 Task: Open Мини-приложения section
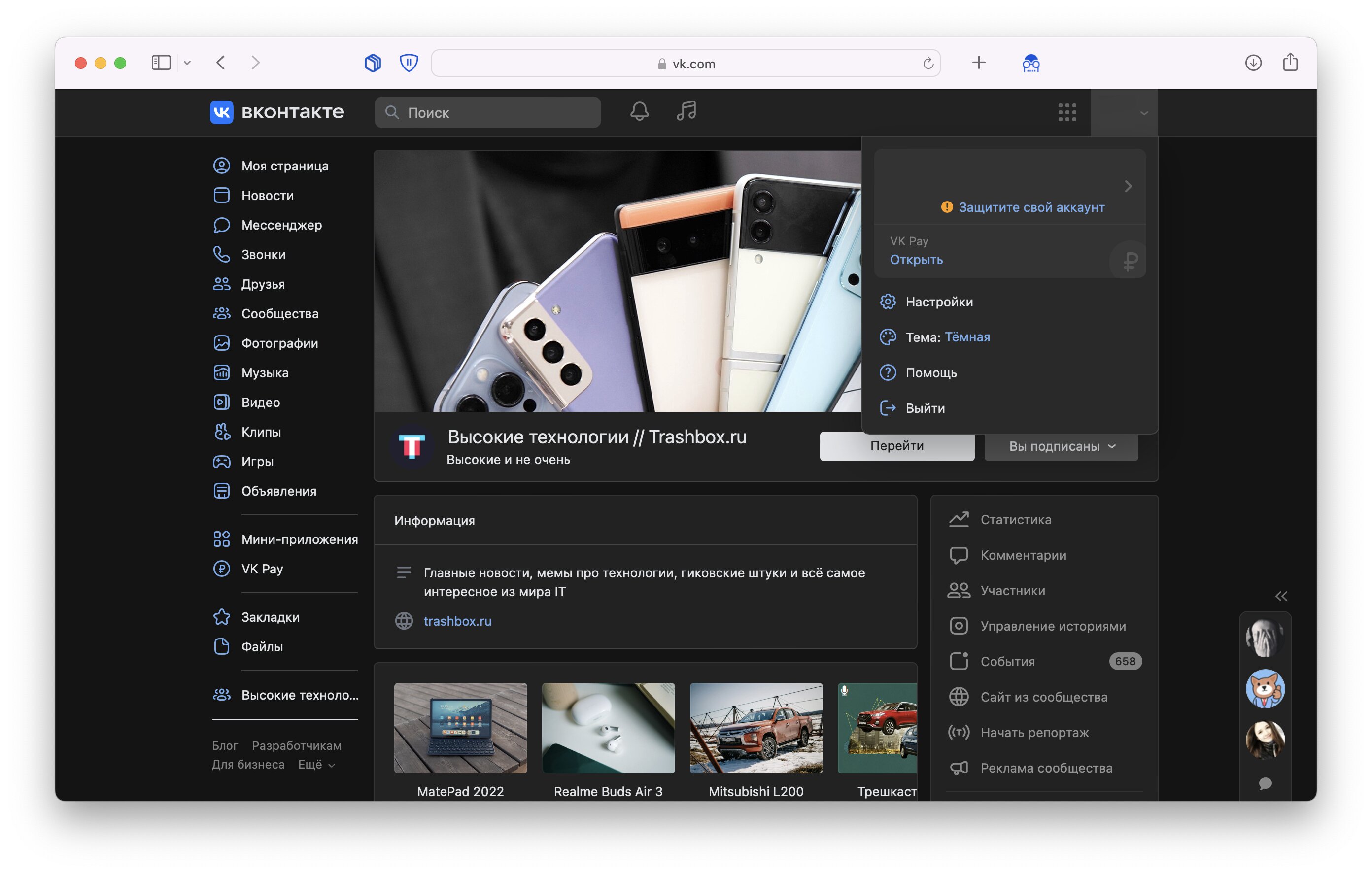(x=284, y=539)
